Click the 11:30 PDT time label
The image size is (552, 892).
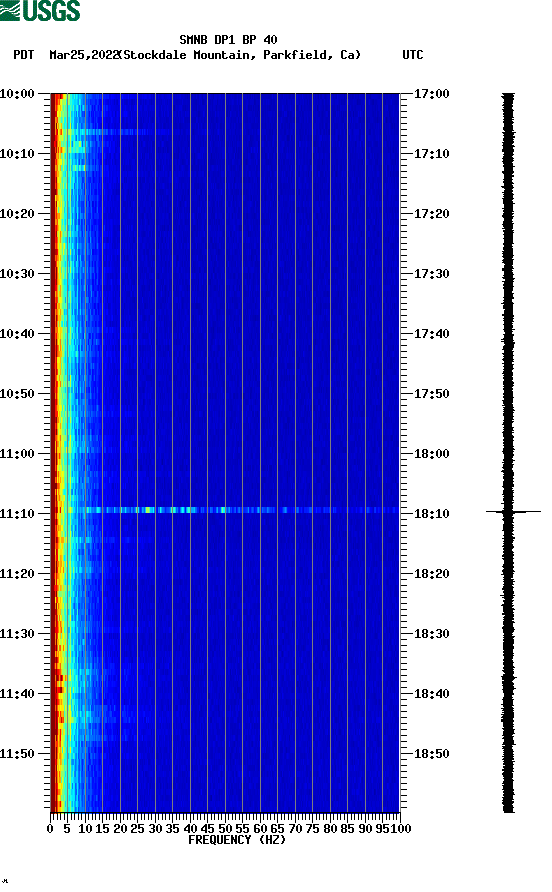pyautogui.click(x=17, y=634)
